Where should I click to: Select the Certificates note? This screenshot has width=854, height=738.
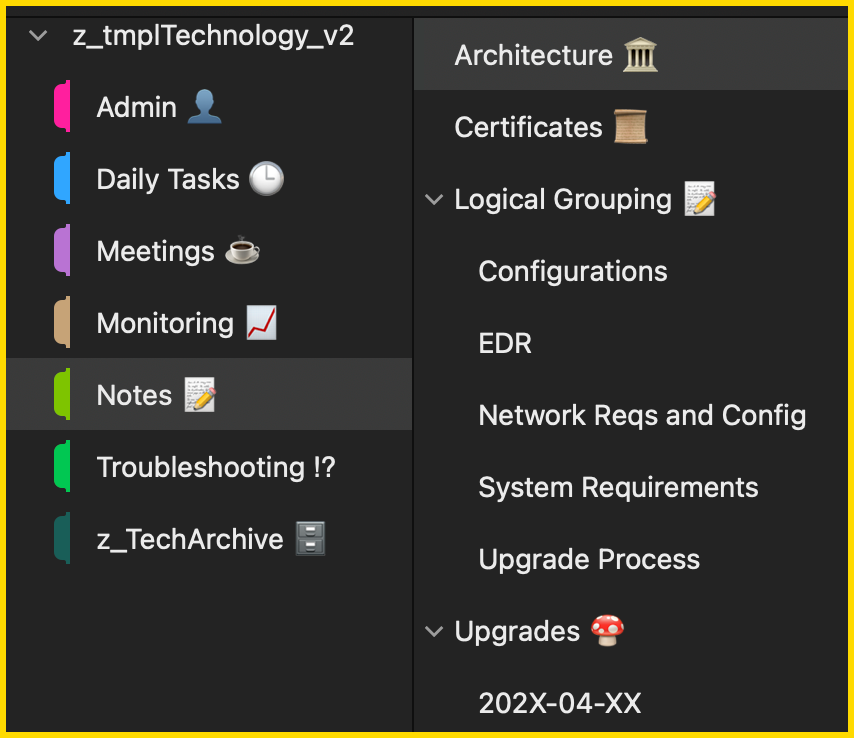[528, 126]
